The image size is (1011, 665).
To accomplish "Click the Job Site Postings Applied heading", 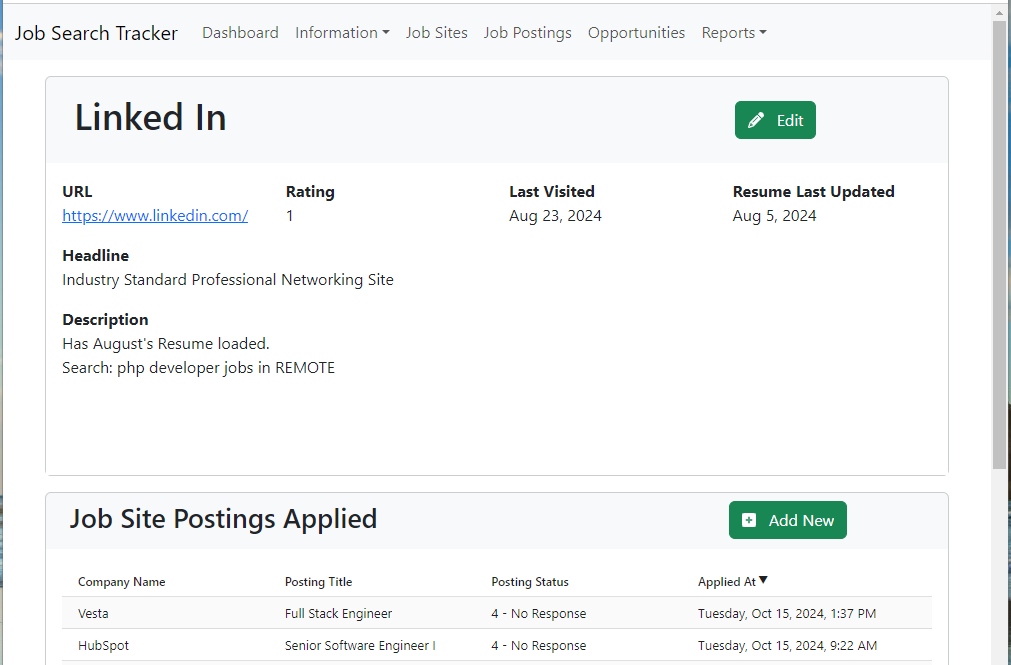I will (223, 519).
